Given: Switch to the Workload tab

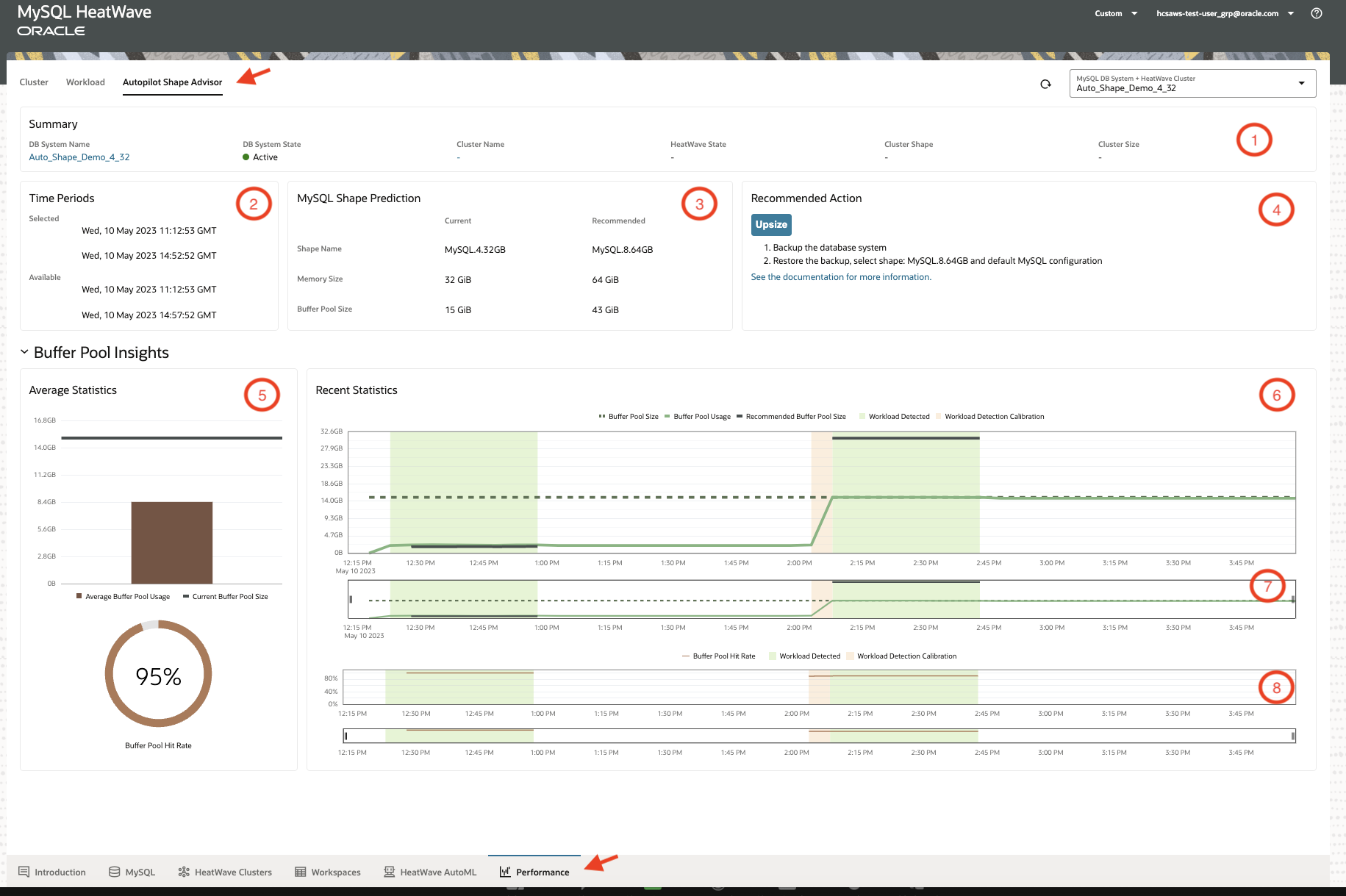Looking at the screenshot, I should tap(85, 82).
